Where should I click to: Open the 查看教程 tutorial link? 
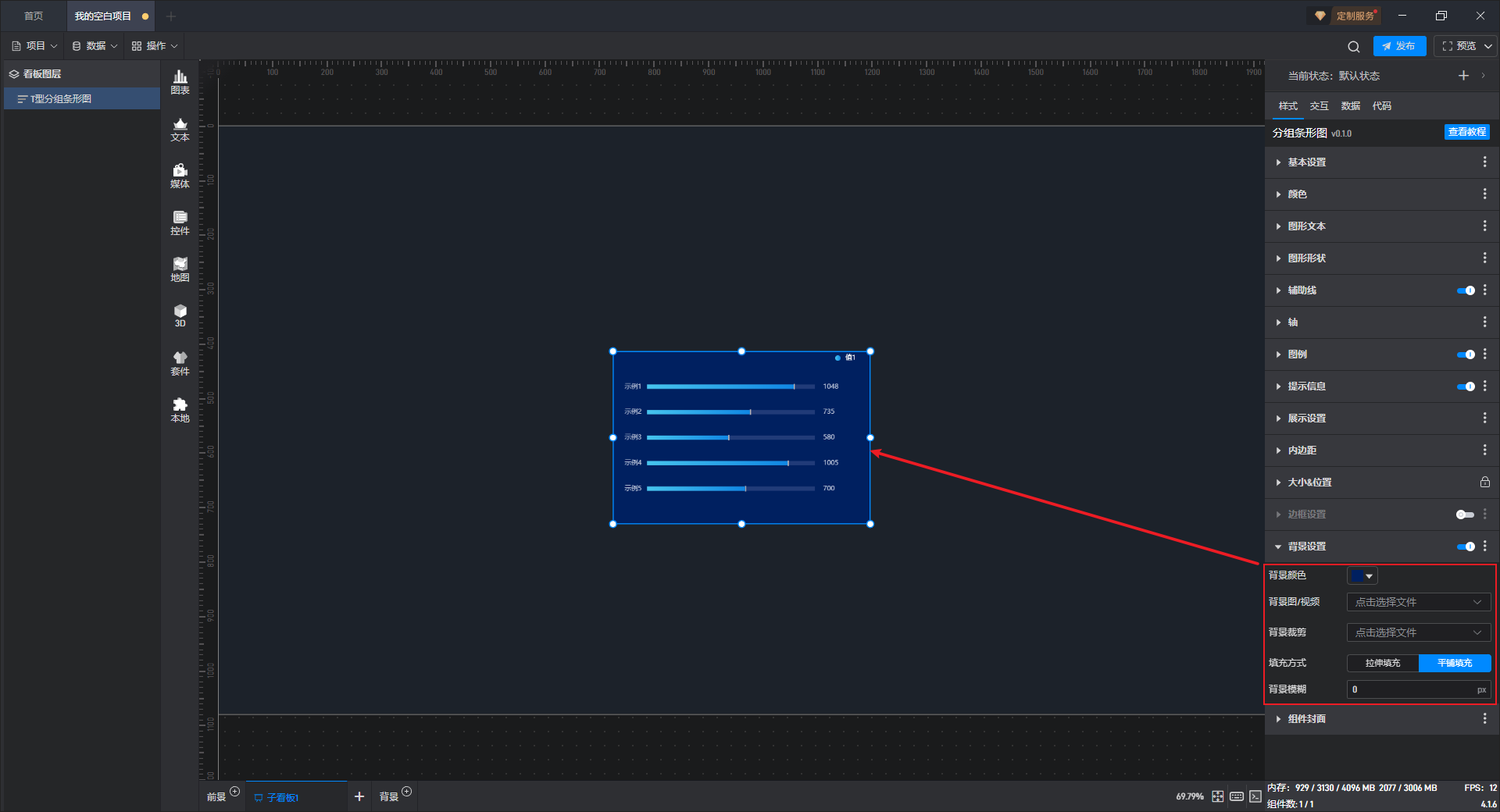[x=1467, y=132]
